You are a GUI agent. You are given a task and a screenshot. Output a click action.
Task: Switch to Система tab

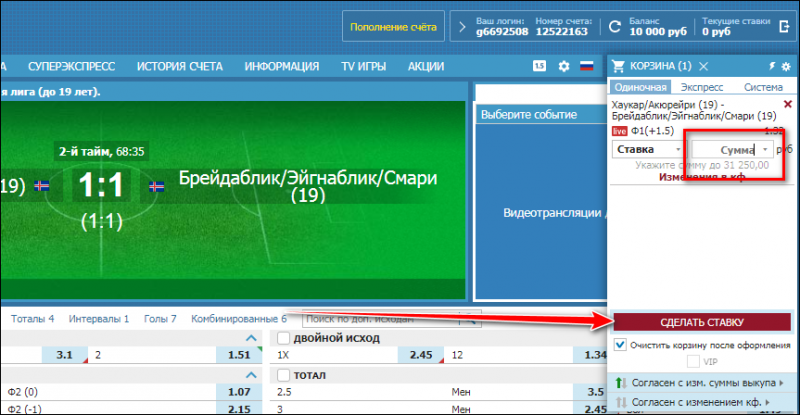click(x=763, y=87)
